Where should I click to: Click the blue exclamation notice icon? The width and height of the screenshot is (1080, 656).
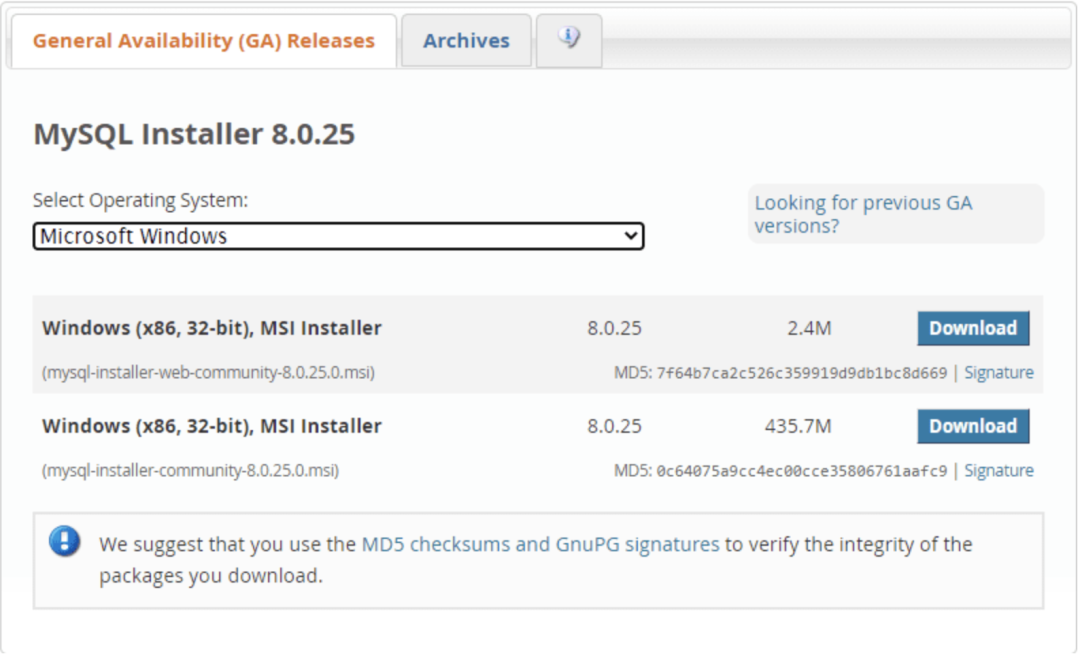[x=65, y=543]
